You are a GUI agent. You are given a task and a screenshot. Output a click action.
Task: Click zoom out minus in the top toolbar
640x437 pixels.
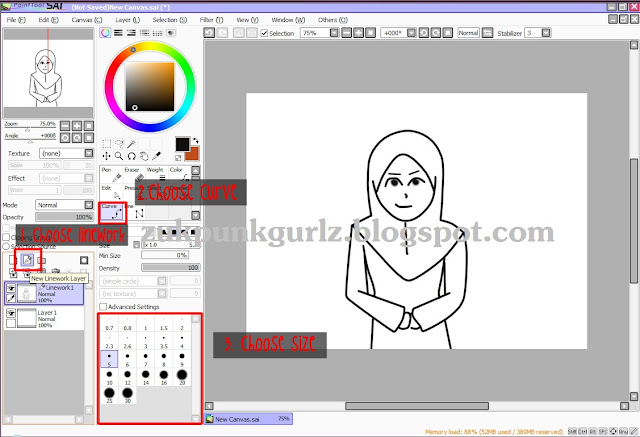[x=347, y=33]
